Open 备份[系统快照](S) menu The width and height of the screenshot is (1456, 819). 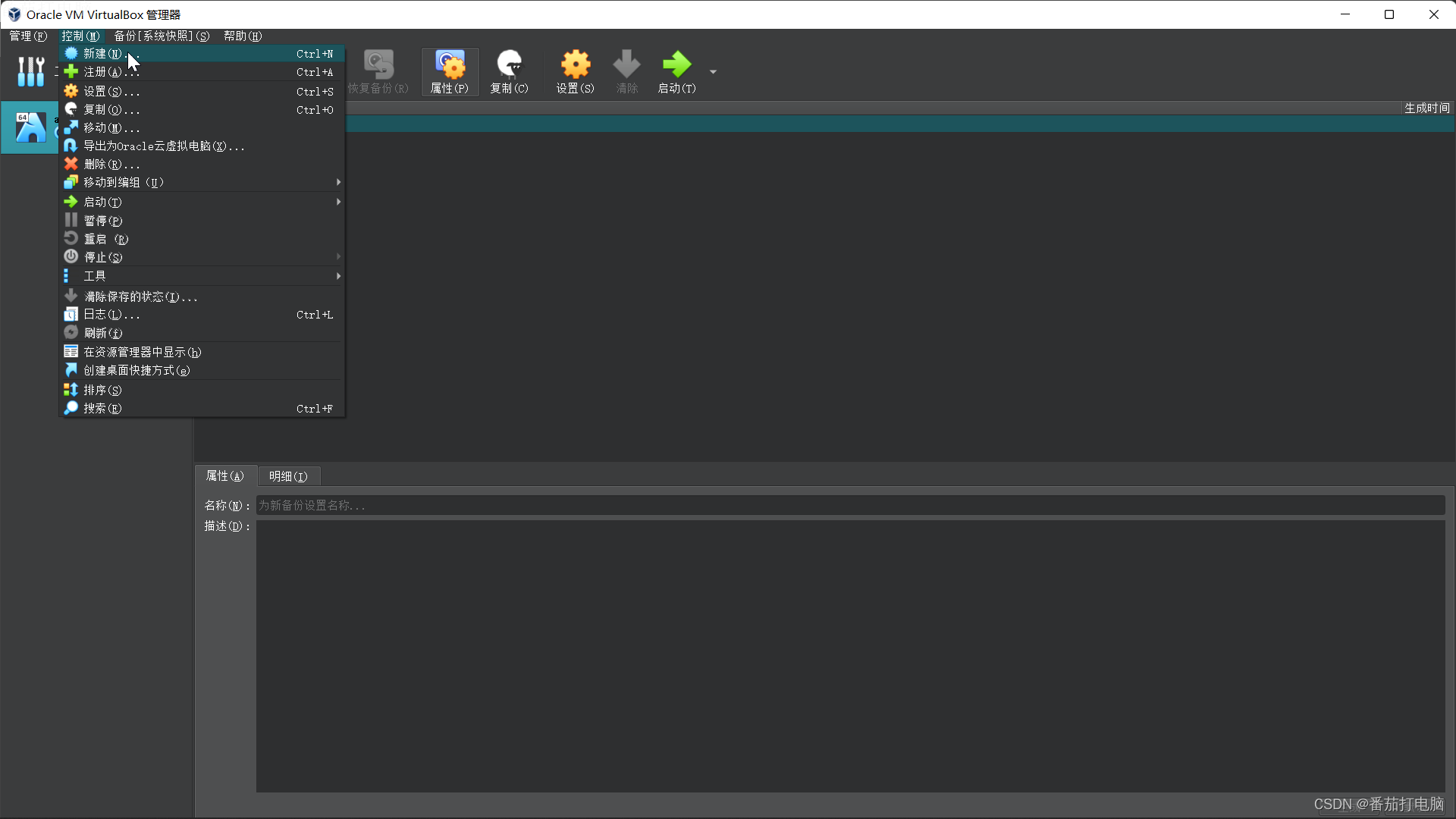click(x=162, y=36)
